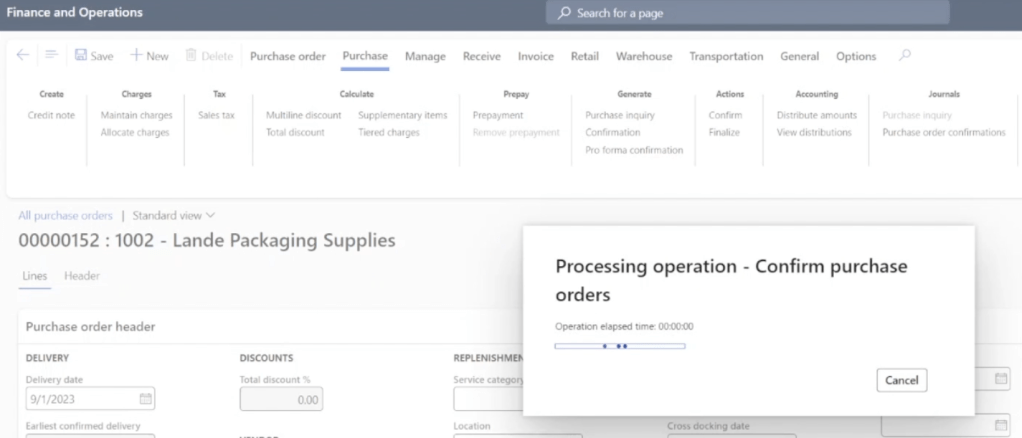Click the ribbon search magnifier icon
The height and width of the screenshot is (438, 1022).
pyautogui.click(x=905, y=56)
